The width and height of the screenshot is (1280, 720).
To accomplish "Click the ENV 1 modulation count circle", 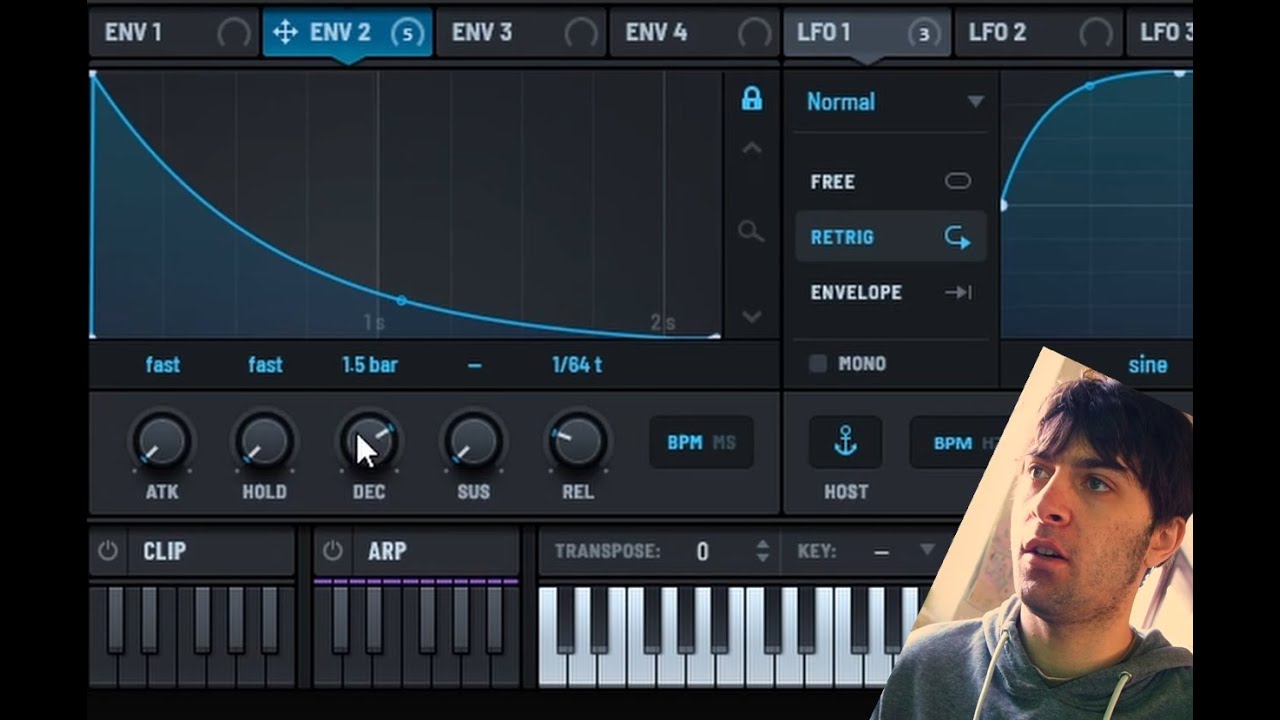I will [234, 33].
